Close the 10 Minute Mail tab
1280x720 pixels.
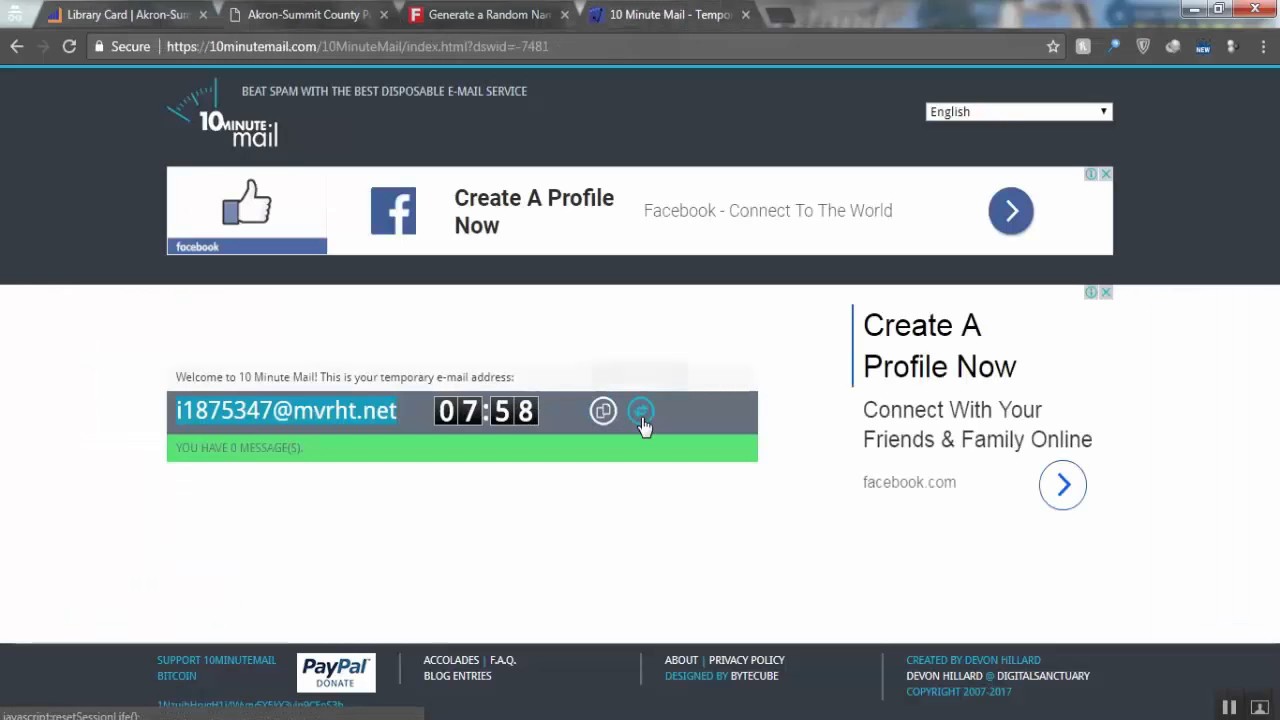(x=745, y=15)
